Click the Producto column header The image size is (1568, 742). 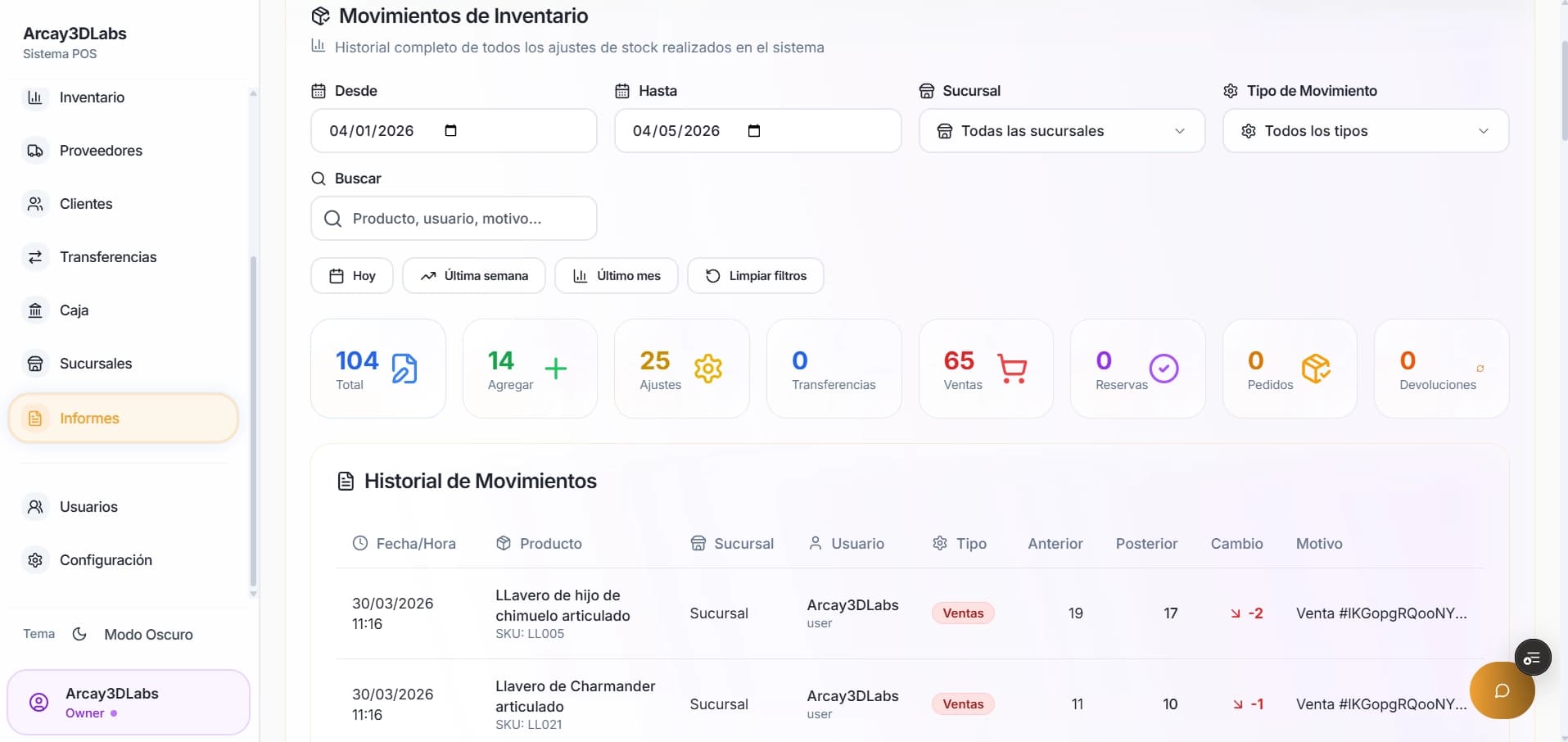[x=540, y=544]
